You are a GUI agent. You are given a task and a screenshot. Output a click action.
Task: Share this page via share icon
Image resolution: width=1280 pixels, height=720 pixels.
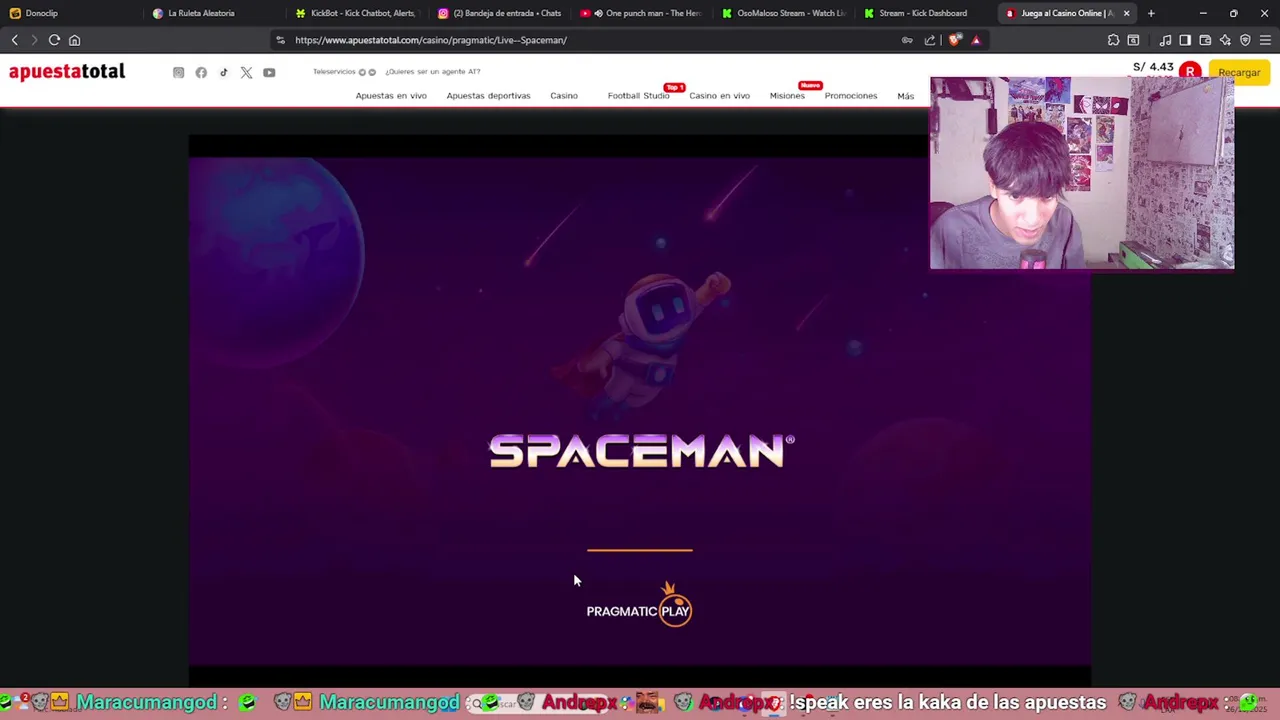tap(930, 40)
